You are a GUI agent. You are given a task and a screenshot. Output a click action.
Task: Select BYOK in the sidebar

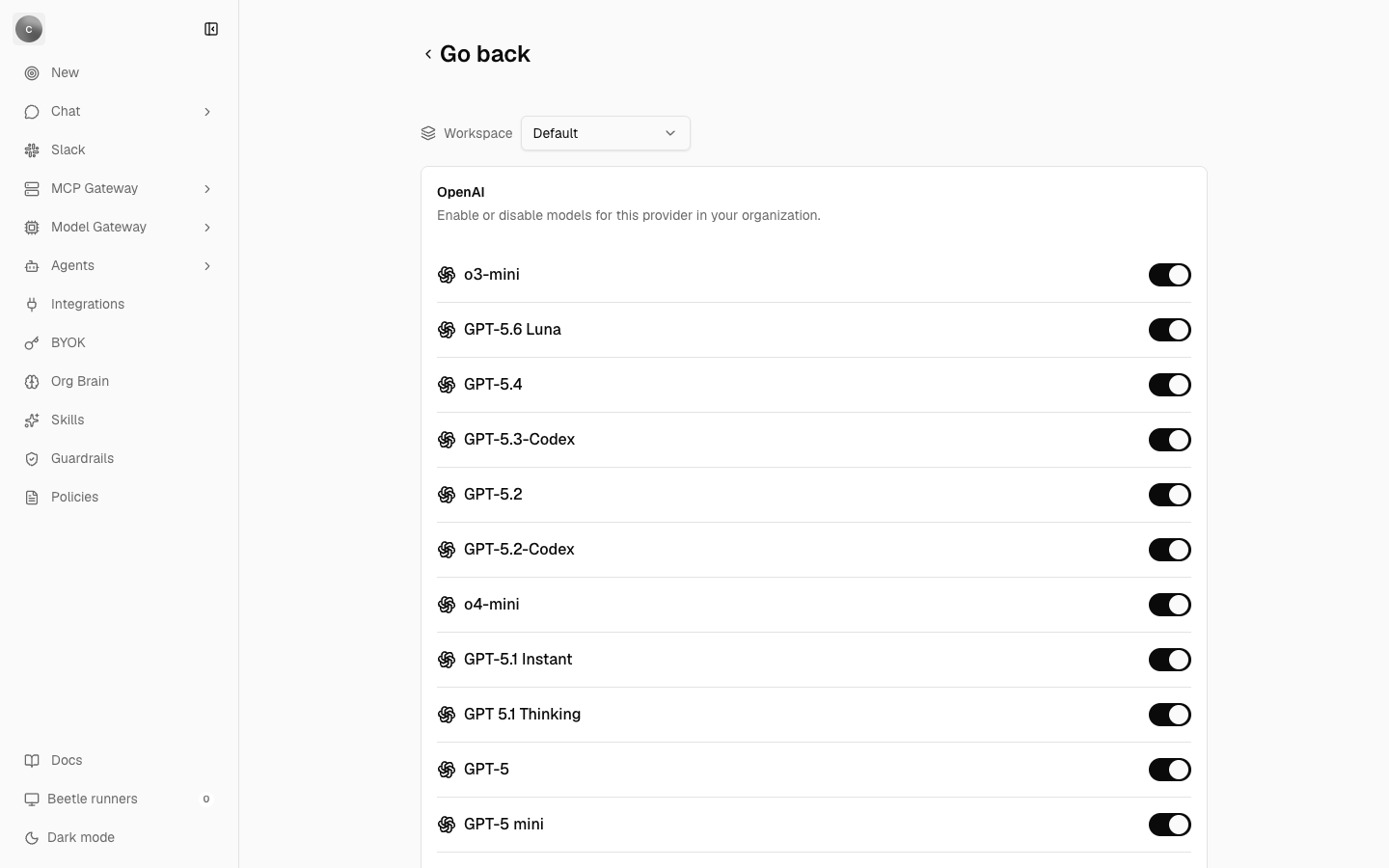119,343
